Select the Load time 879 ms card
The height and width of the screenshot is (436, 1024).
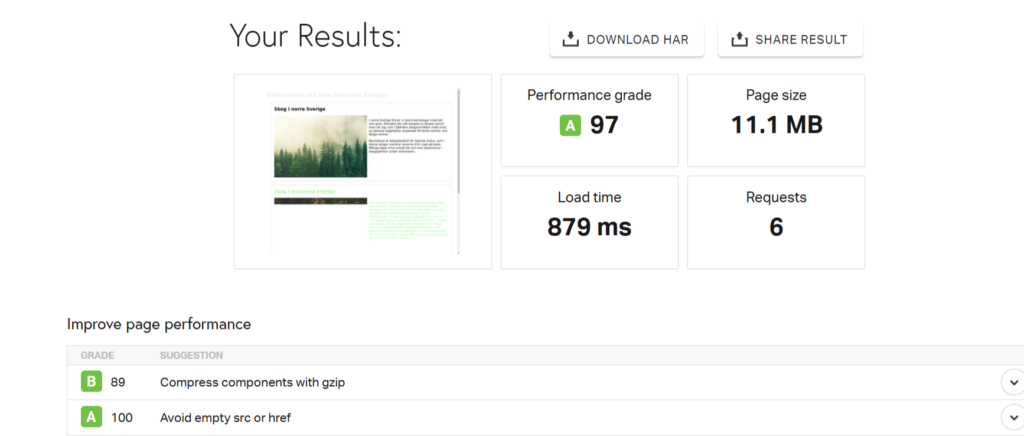click(x=589, y=222)
